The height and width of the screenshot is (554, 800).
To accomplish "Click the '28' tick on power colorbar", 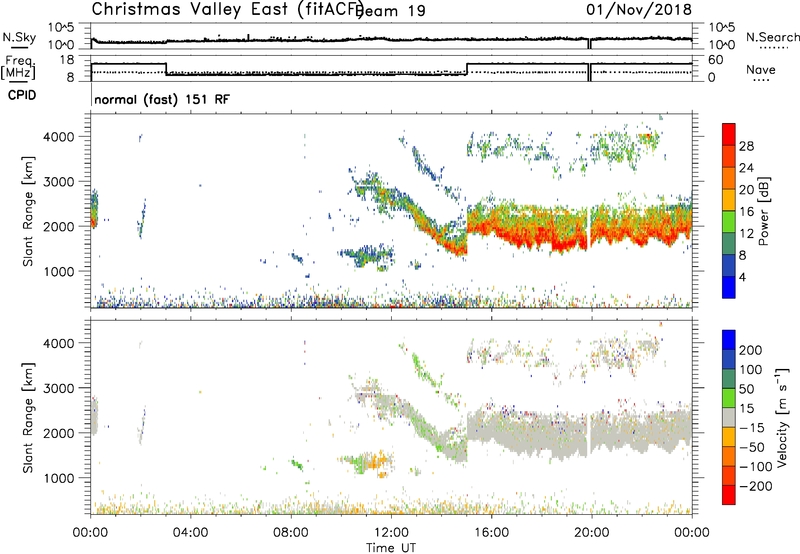I will coord(746,146).
